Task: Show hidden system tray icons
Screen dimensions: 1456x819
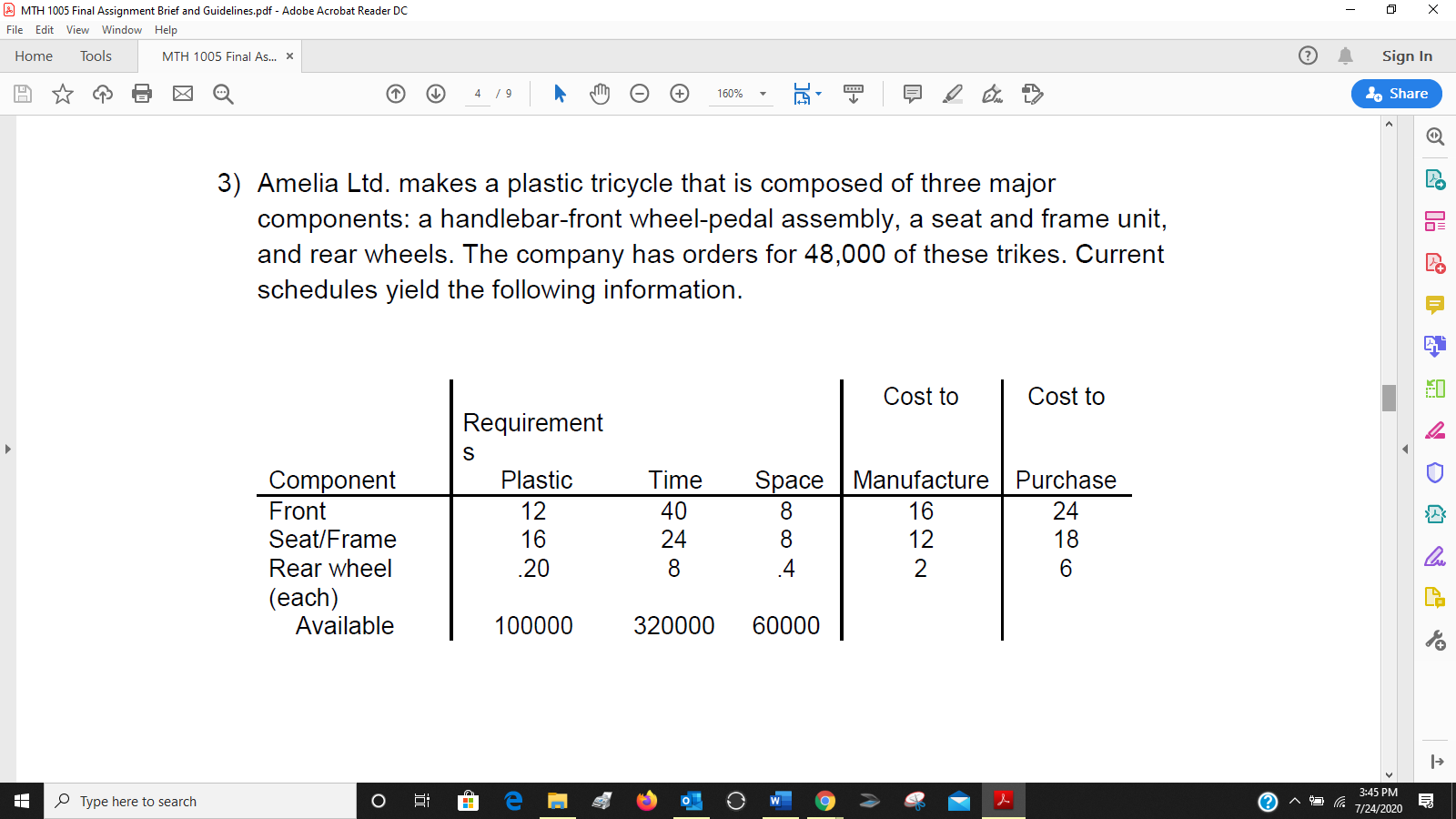Action: (1294, 802)
